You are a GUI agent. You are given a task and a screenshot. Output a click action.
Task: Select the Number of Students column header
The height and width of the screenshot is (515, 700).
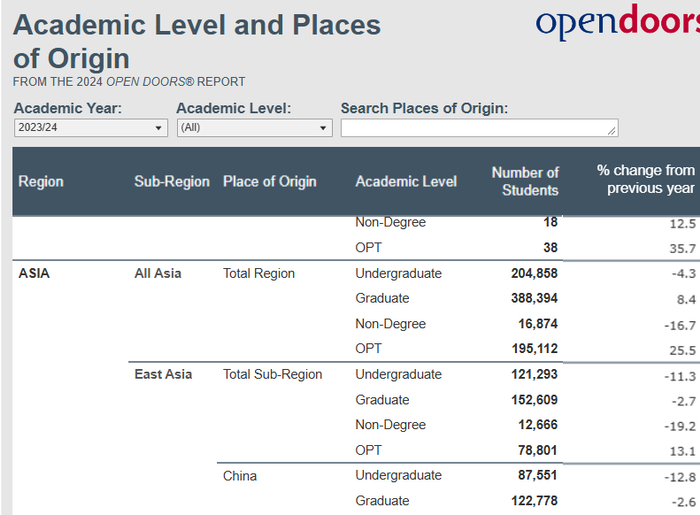click(x=525, y=181)
